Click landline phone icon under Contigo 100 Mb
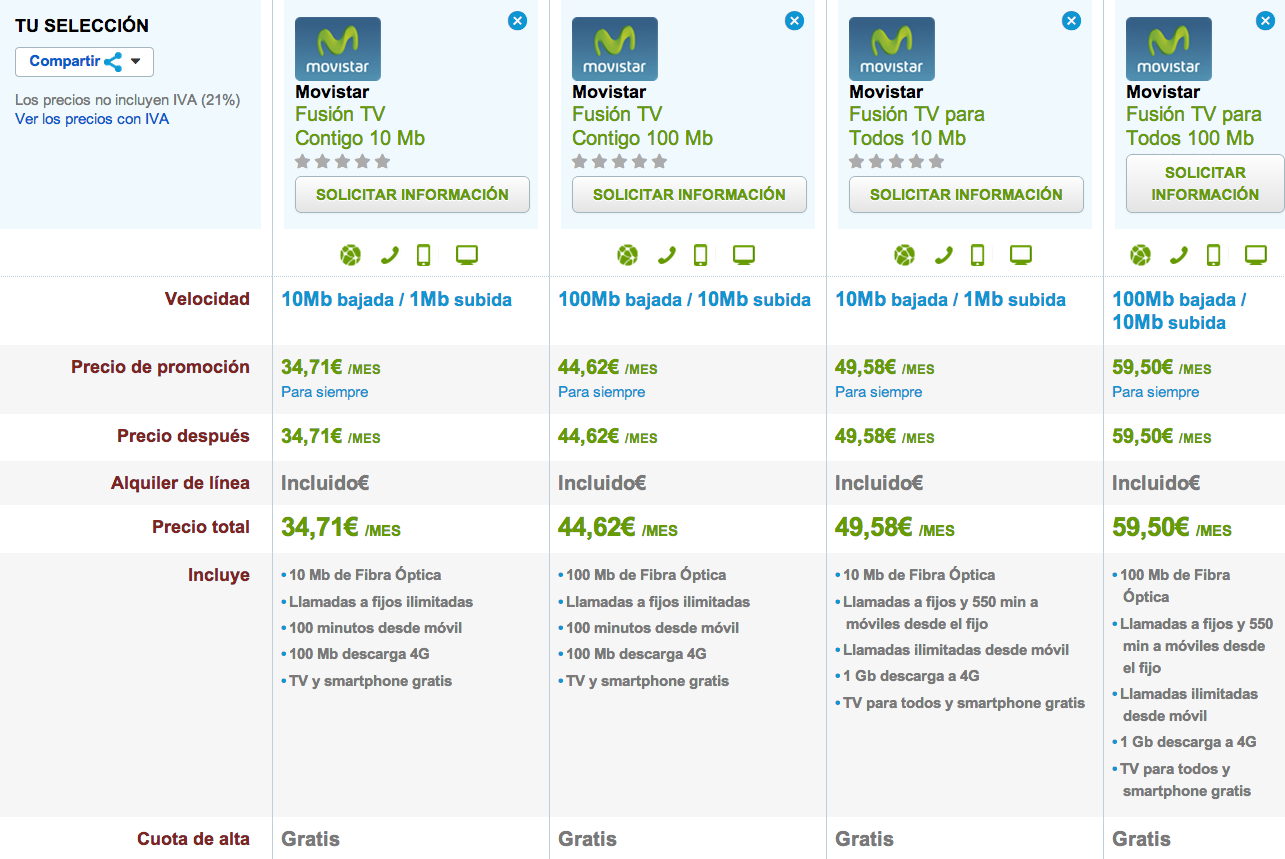 click(x=666, y=255)
